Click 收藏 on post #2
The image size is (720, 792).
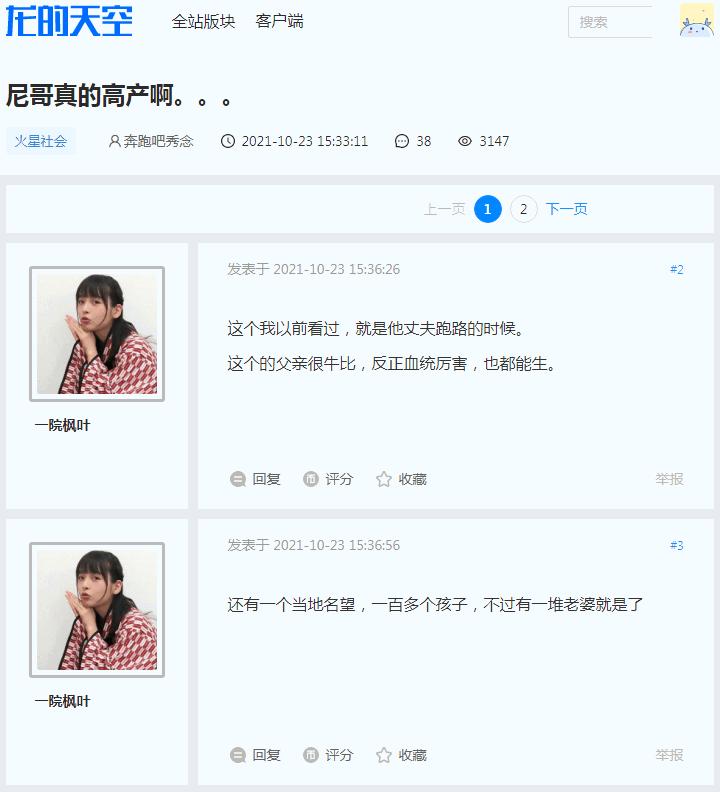point(413,479)
